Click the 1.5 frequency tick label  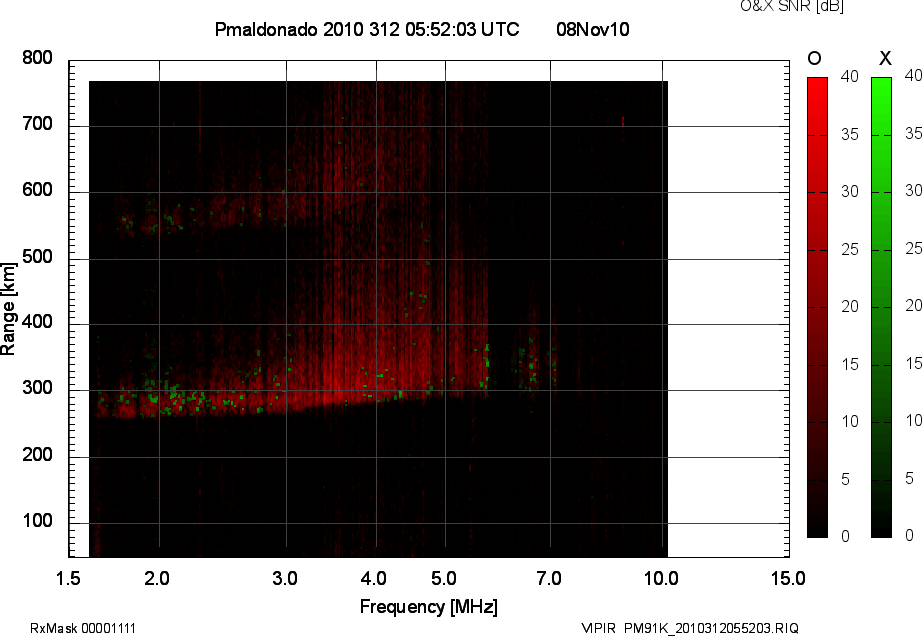68,578
